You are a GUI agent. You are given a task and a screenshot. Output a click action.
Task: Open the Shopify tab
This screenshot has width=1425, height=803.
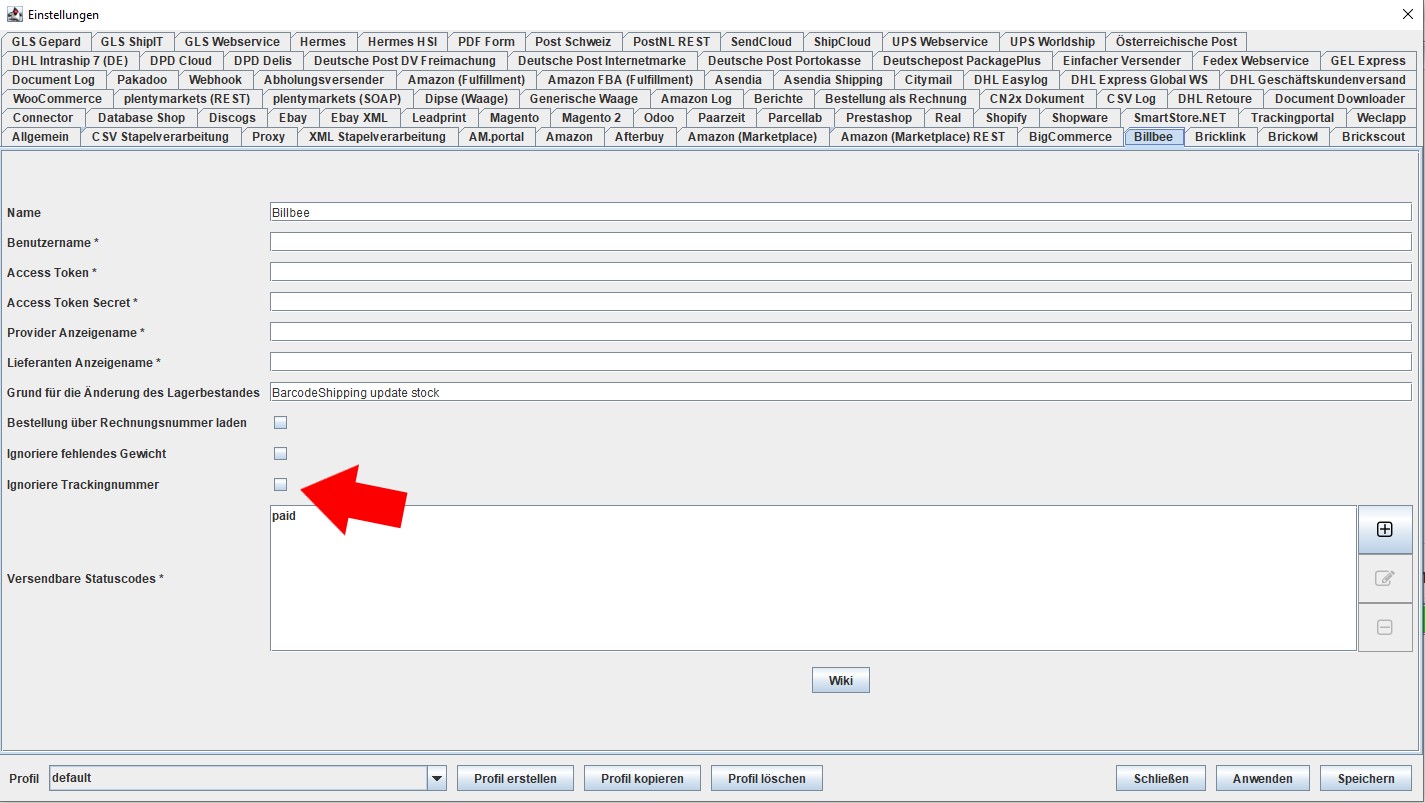point(1006,118)
